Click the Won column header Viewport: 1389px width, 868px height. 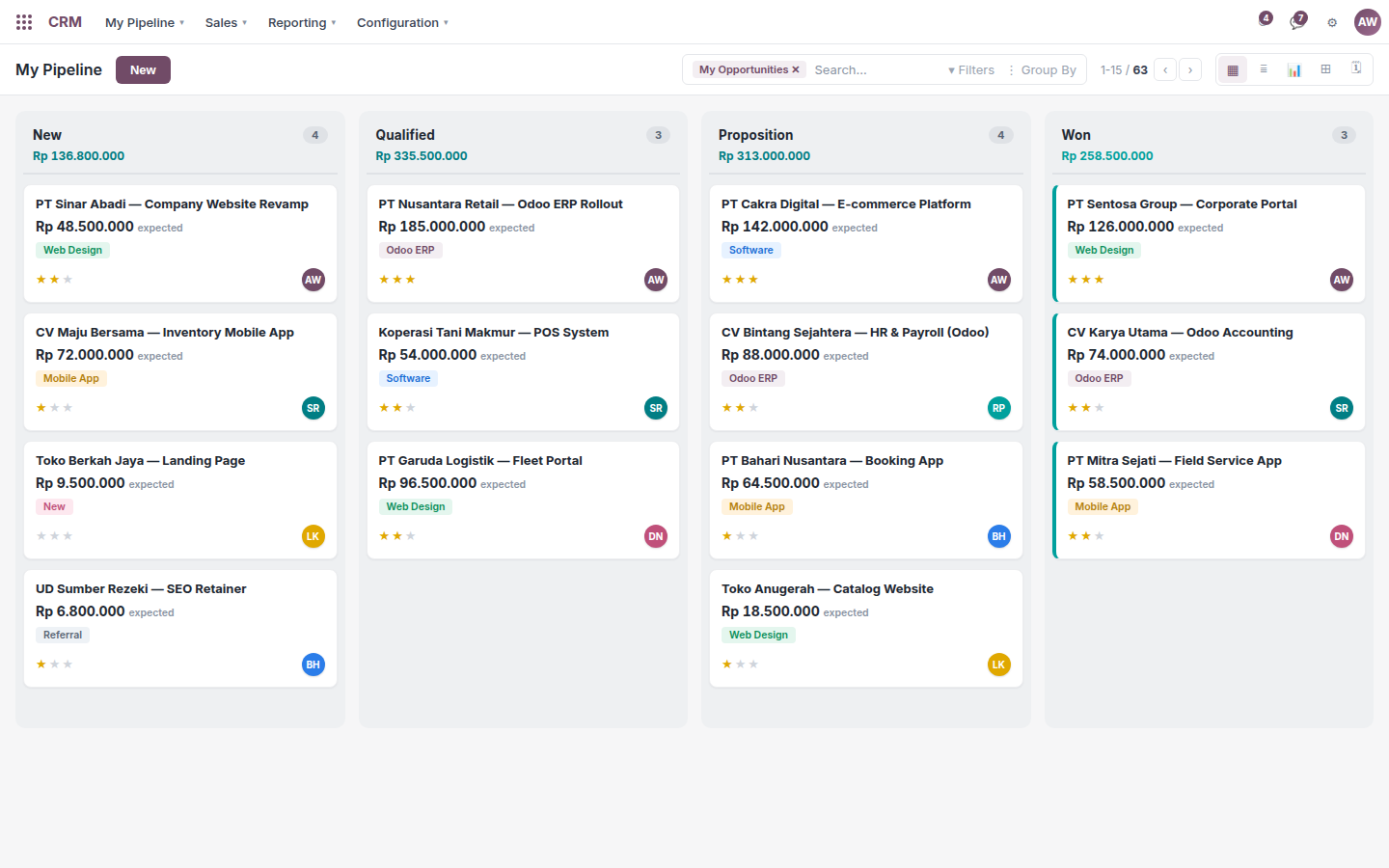coord(1076,135)
